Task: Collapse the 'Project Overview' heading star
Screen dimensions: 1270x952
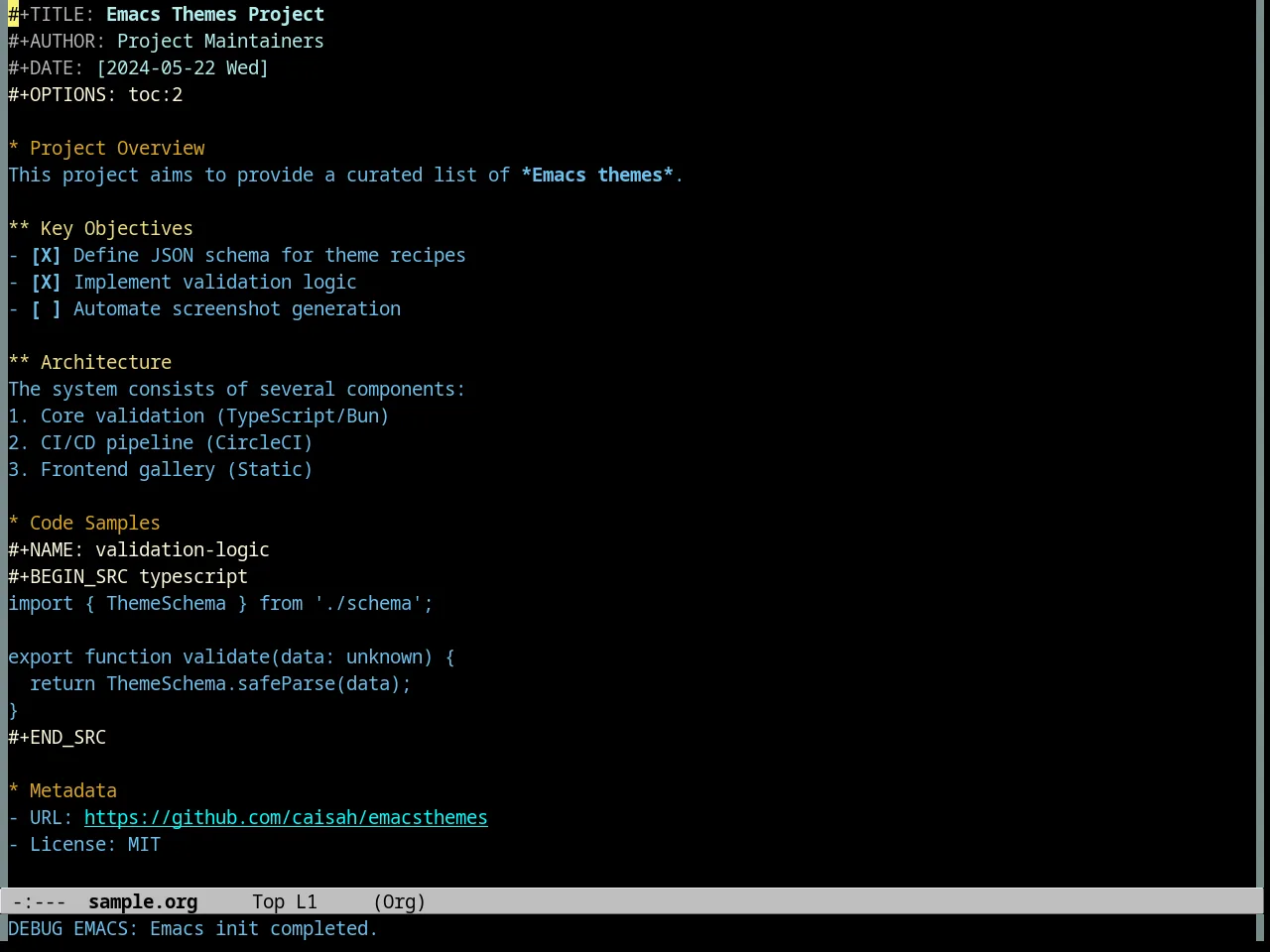Action: [14, 149]
